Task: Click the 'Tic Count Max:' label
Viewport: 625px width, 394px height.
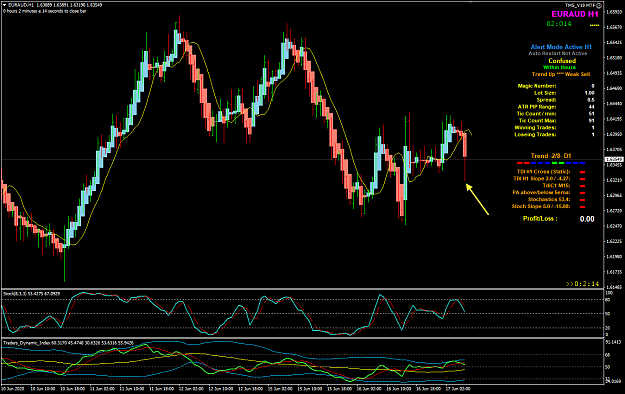Action: pos(537,121)
